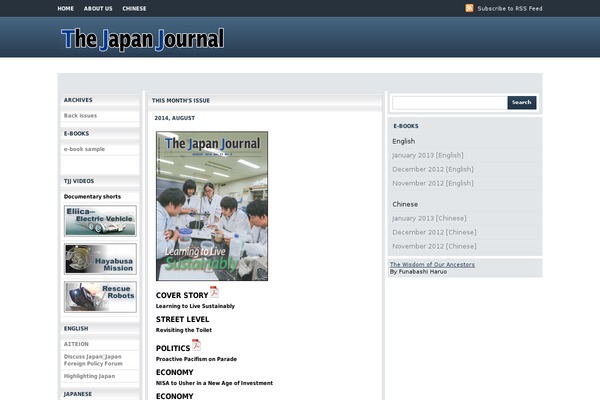Play the Hayabusa Mission video
The image size is (600, 400).
coord(100,259)
